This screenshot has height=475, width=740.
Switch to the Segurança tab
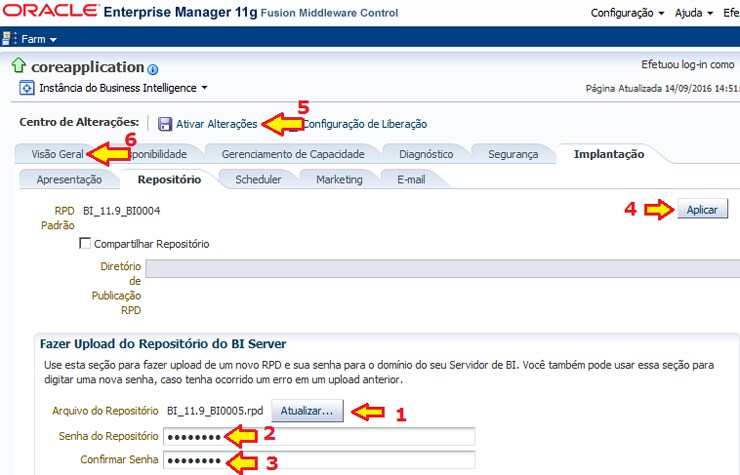[513, 154]
